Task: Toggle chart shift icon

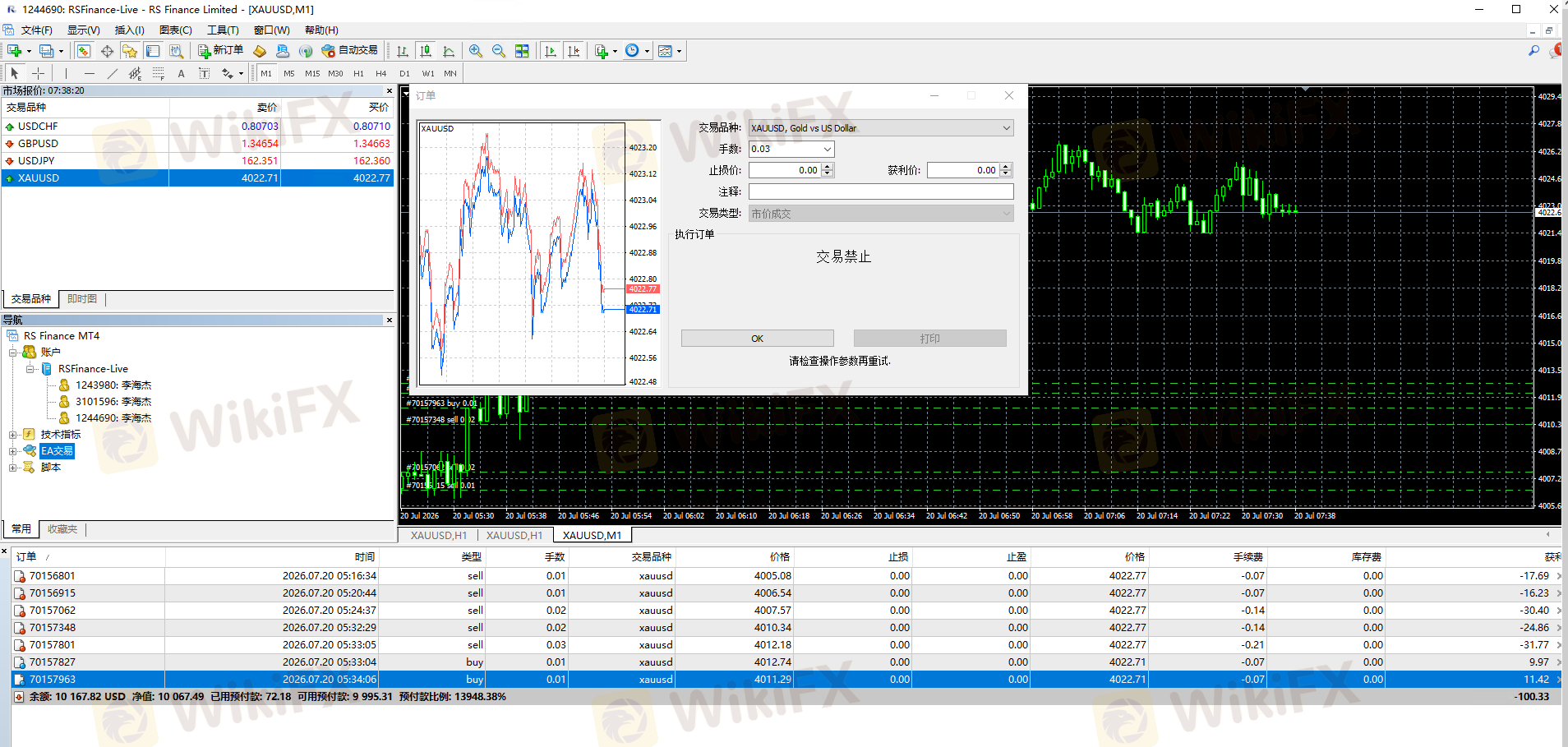Action: click(x=574, y=51)
